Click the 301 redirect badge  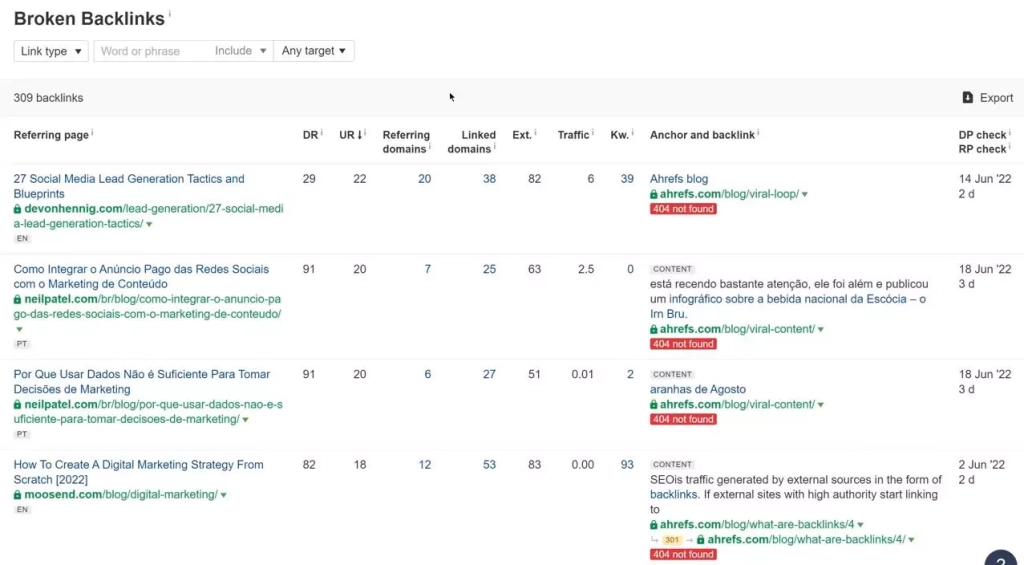click(x=672, y=540)
